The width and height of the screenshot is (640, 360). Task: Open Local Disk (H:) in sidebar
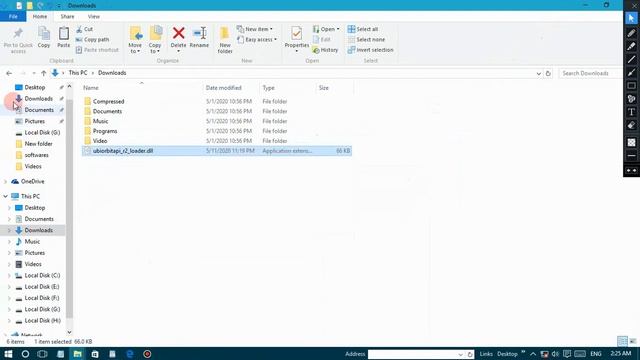pos(42,321)
